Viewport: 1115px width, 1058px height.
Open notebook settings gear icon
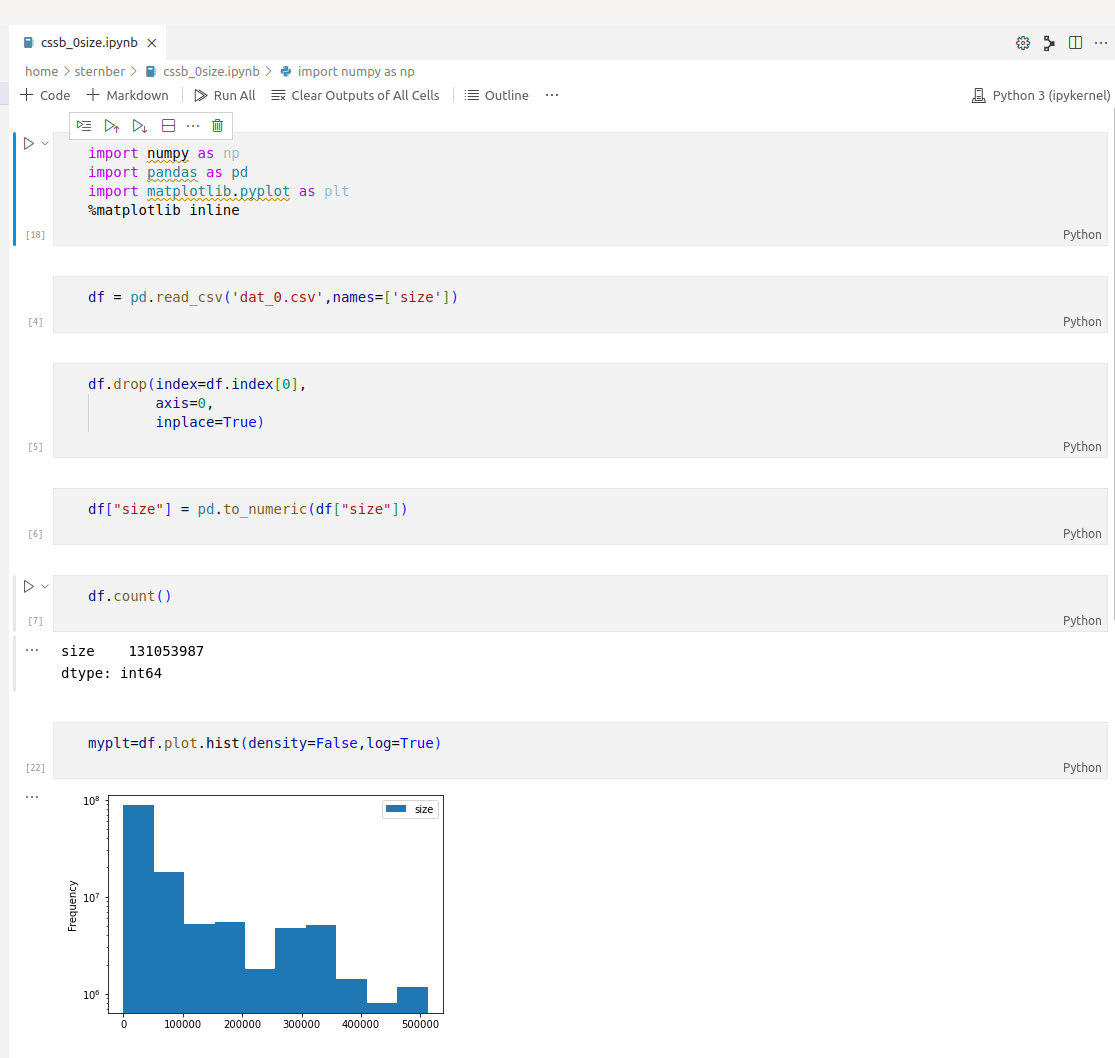point(1022,43)
